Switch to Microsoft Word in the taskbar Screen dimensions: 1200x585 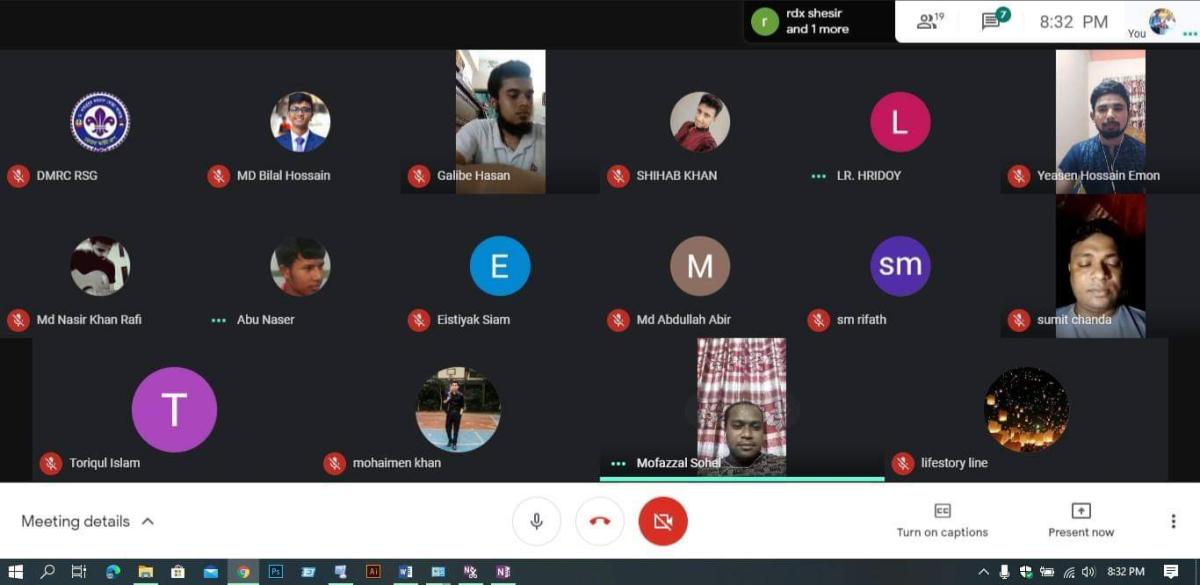pyautogui.click(x=405, y=572)
